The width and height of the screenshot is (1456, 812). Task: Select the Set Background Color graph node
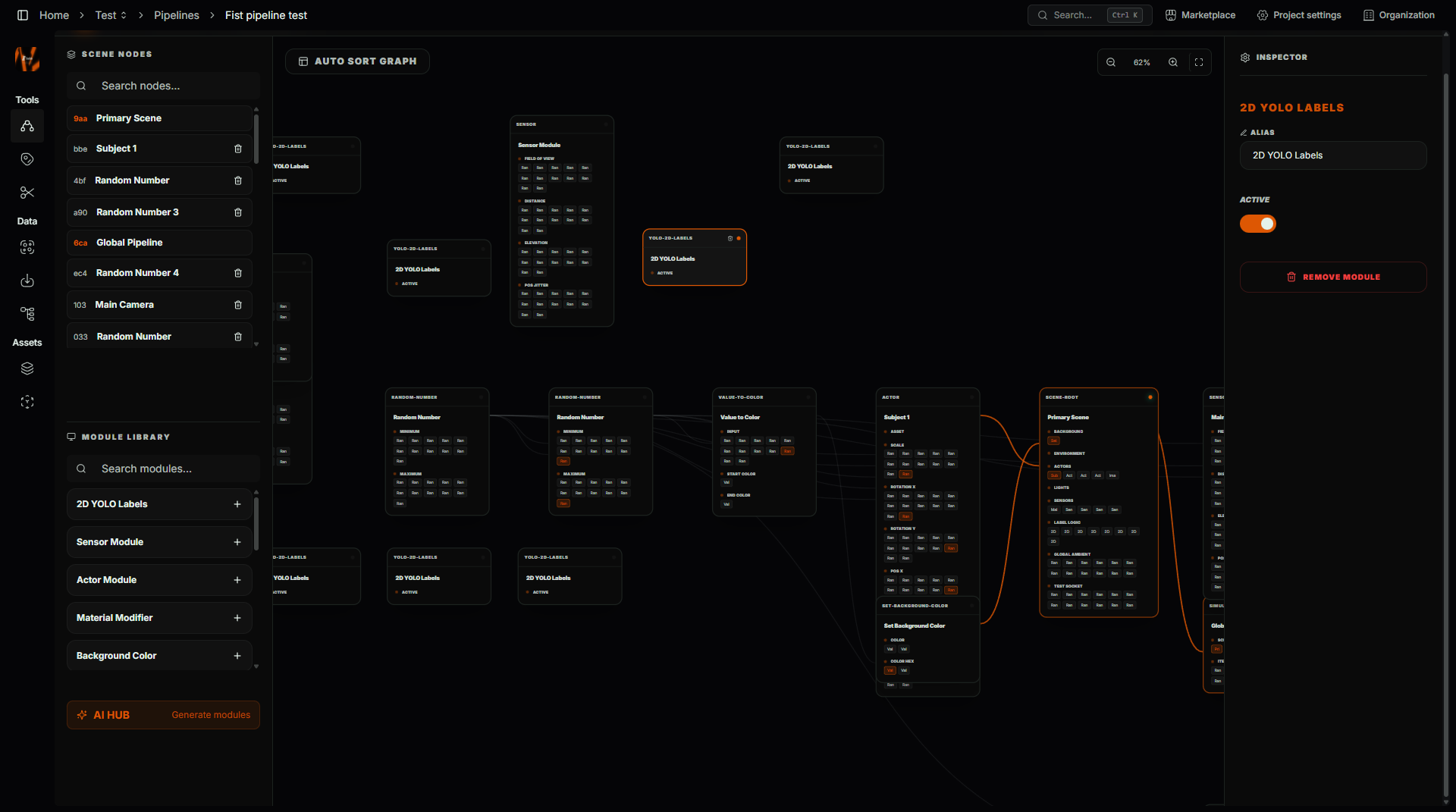[x=927, y=641]
